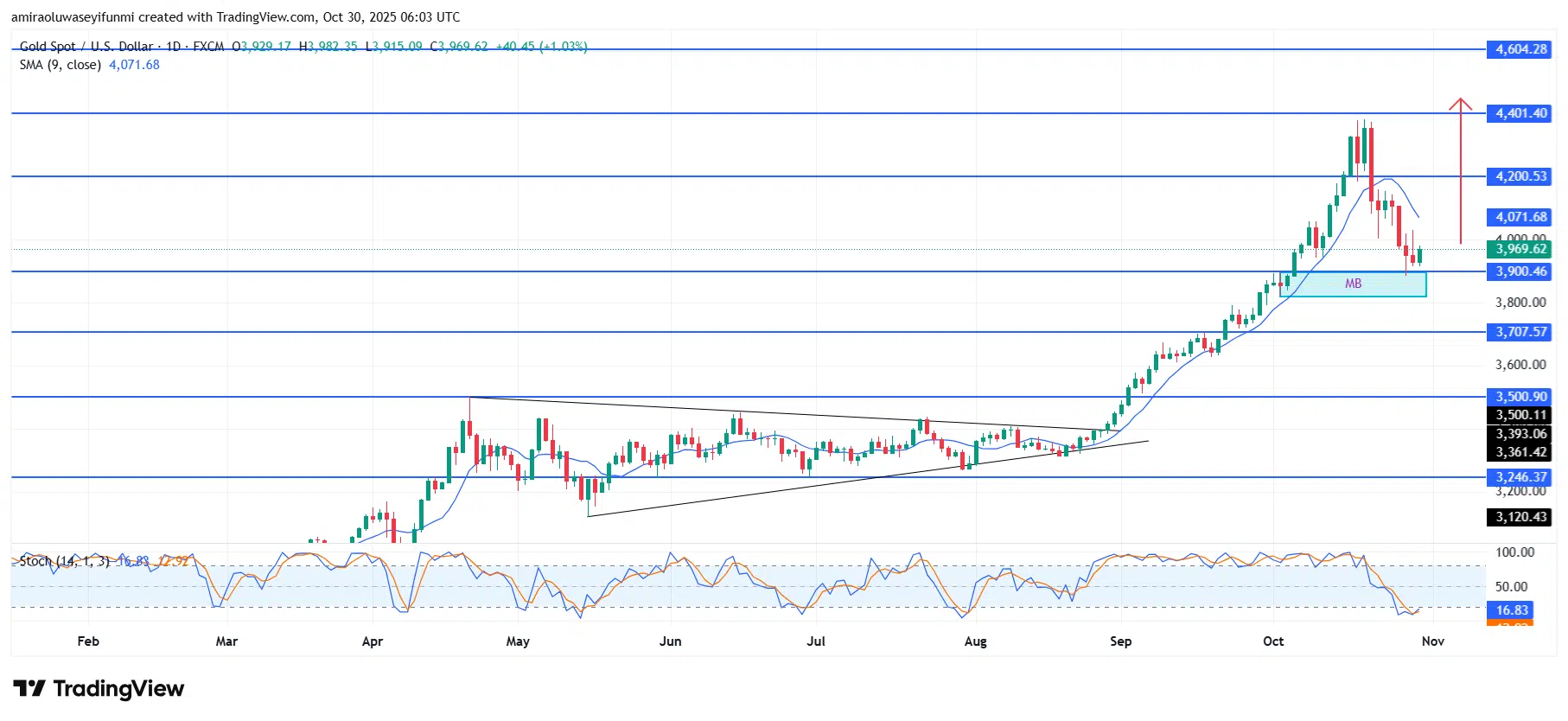Click the 4,604.28 price level label

point(1520,49)
